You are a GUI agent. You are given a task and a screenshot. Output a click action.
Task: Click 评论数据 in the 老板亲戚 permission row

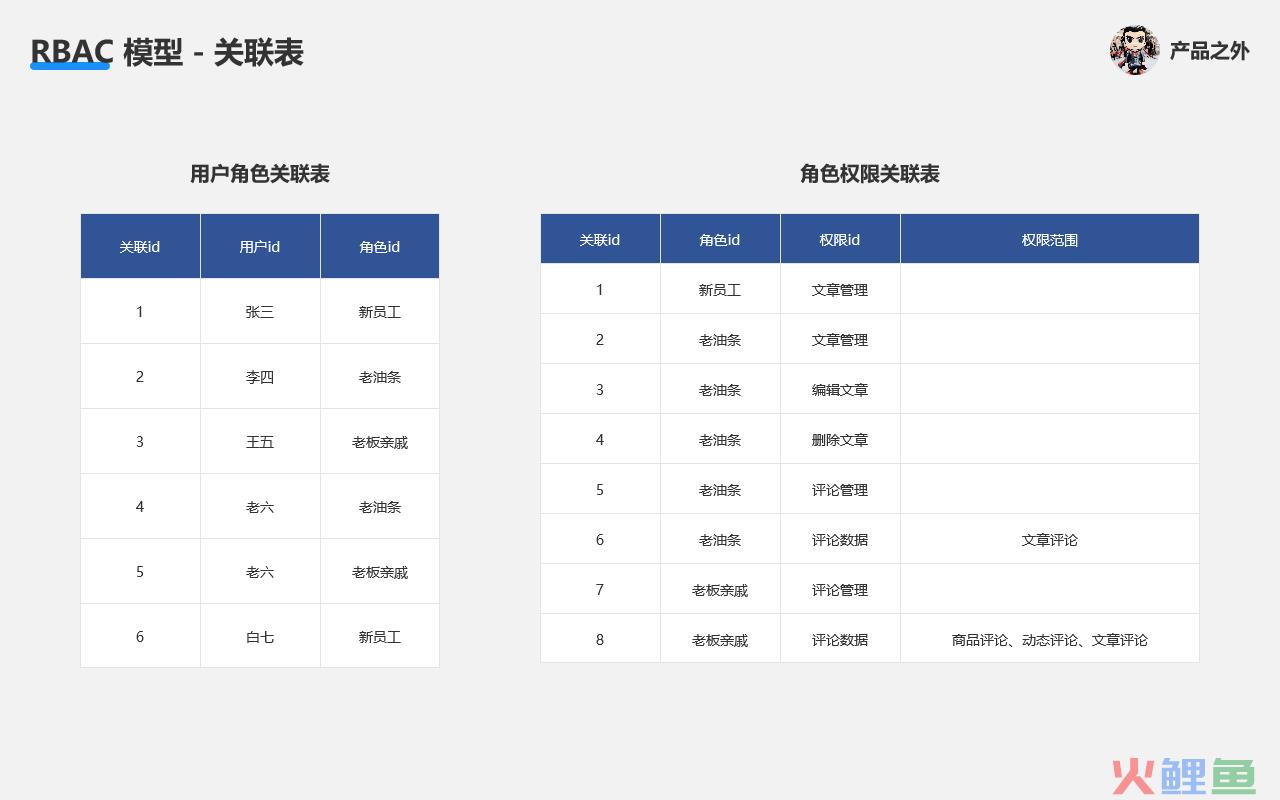click(x=840, y=640)
